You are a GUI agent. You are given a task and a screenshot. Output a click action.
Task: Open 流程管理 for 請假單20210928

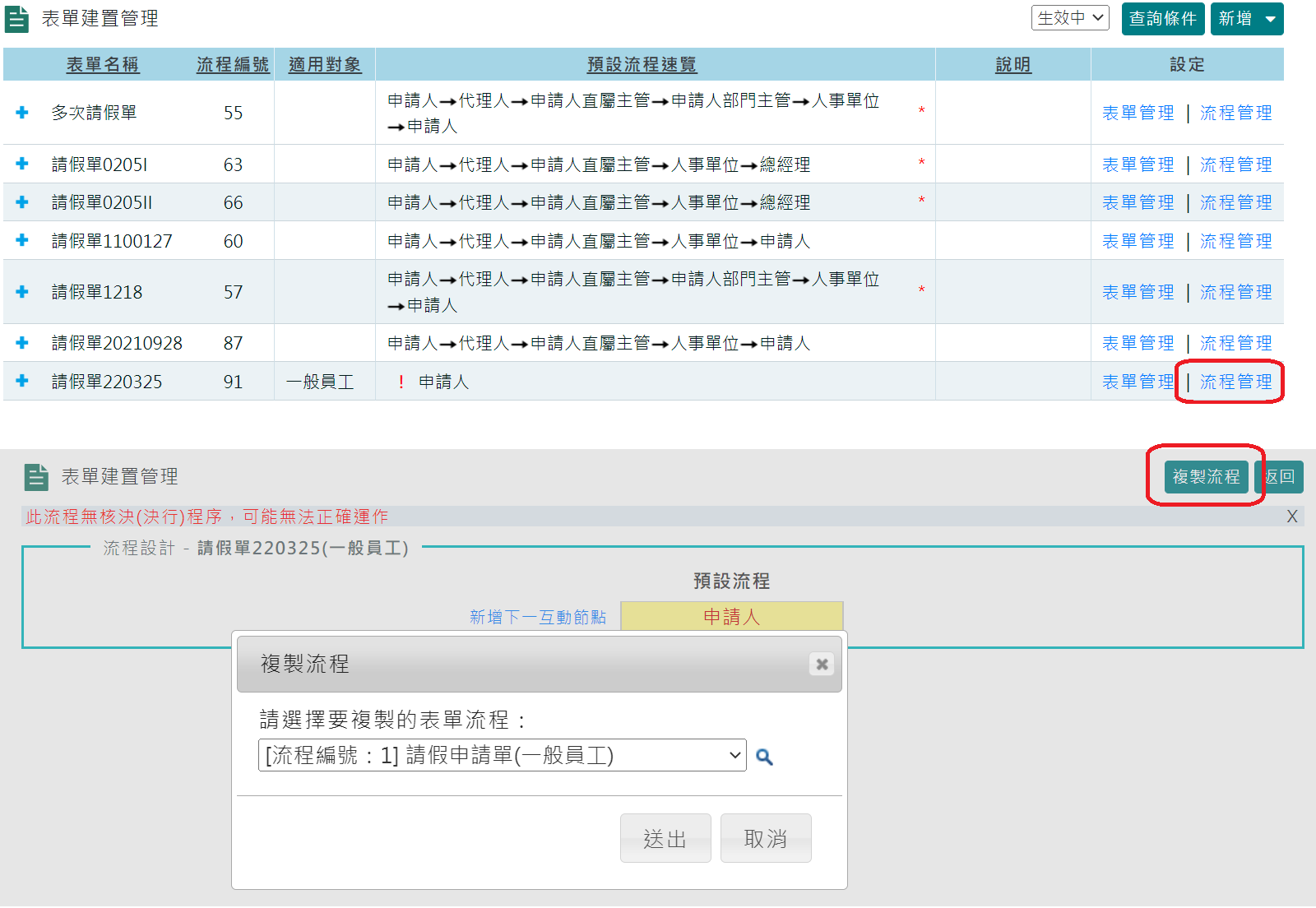1235,343
